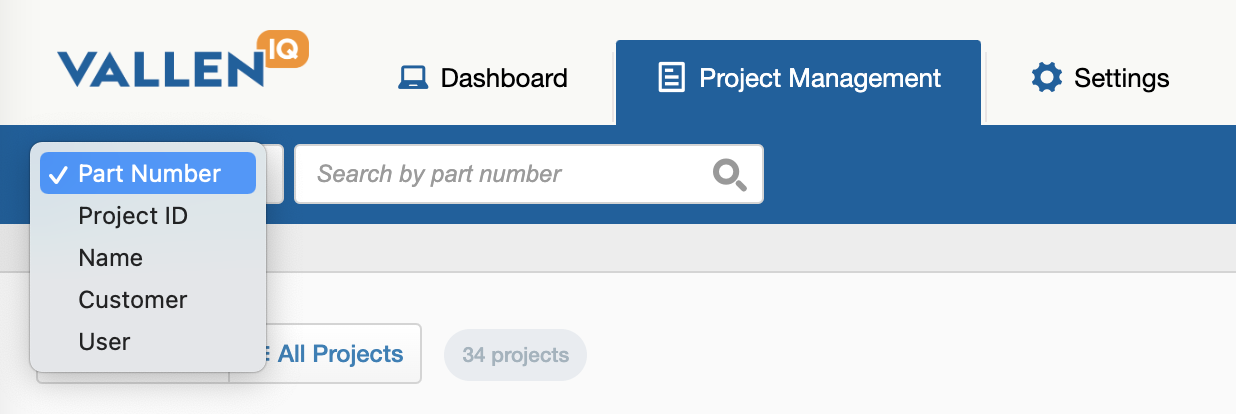The image size is (1236, 414).
Task: Select Project ID from the dropdown
Action: click(133, 216)
